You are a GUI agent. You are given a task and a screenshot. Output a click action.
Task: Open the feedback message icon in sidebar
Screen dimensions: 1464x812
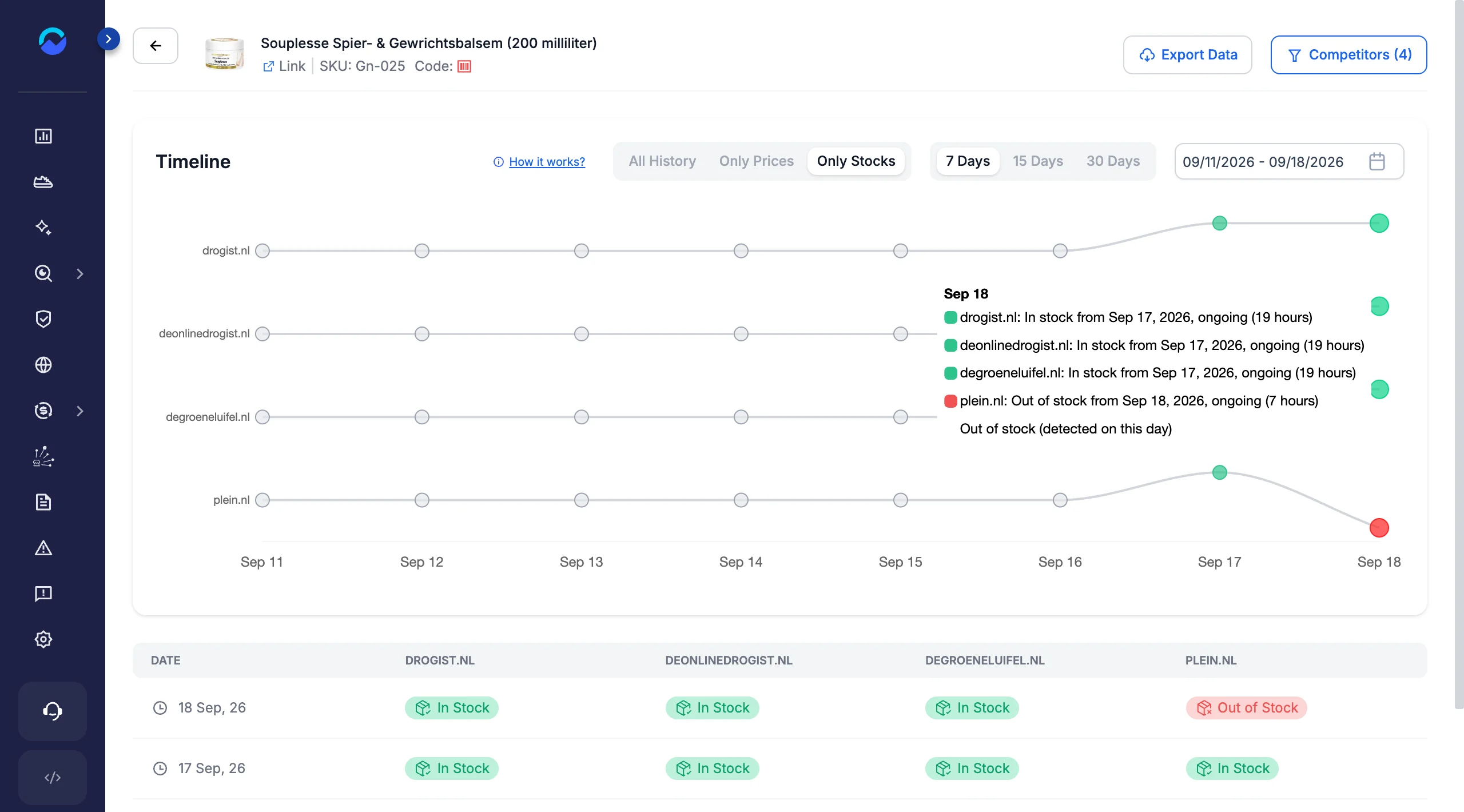pos(43,594)
